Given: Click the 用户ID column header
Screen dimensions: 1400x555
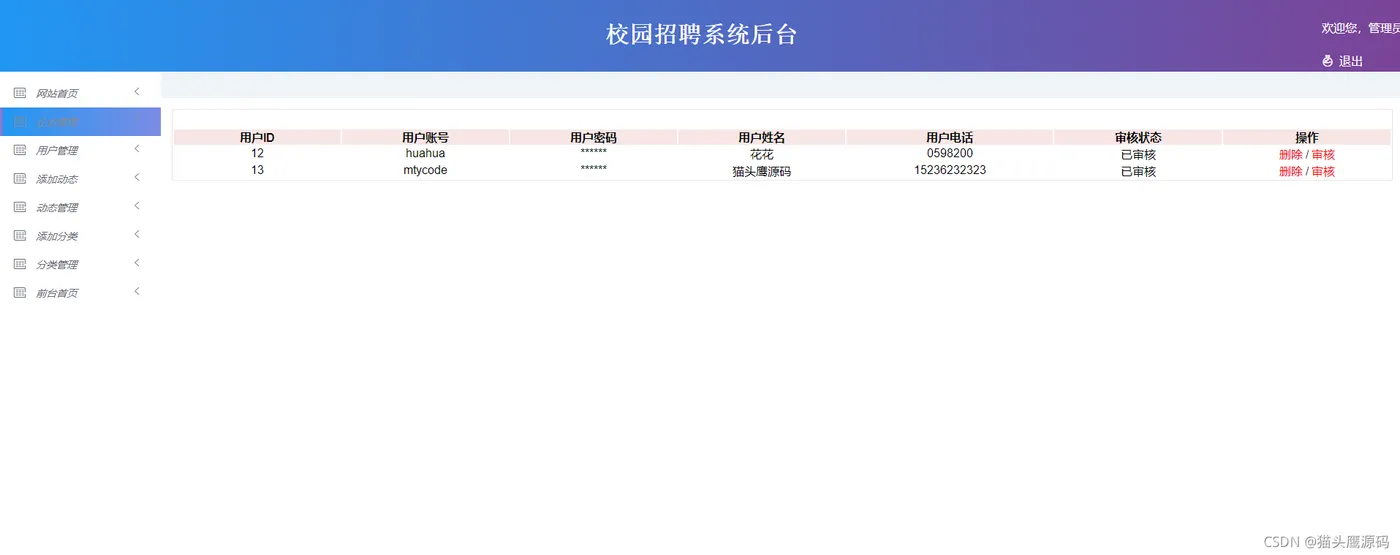Looking at the screenshot, I should [x=257, y=138].
